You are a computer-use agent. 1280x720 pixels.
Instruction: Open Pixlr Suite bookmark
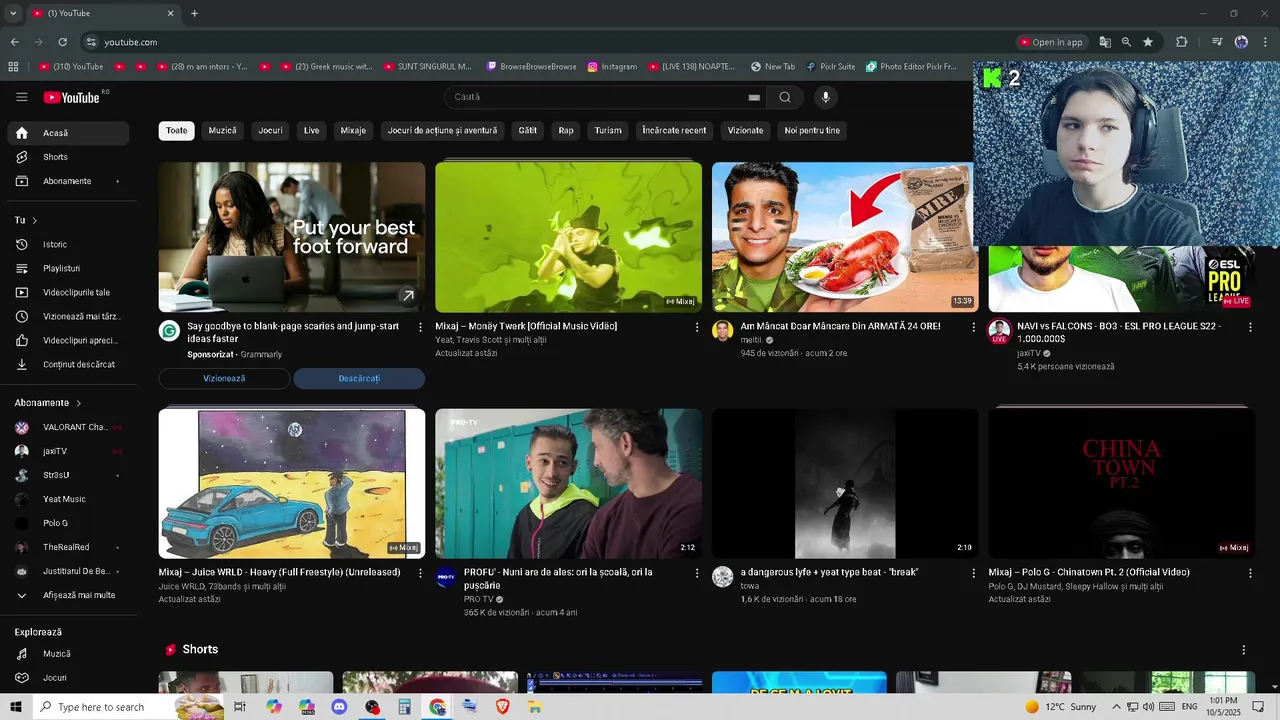point(830,67)
